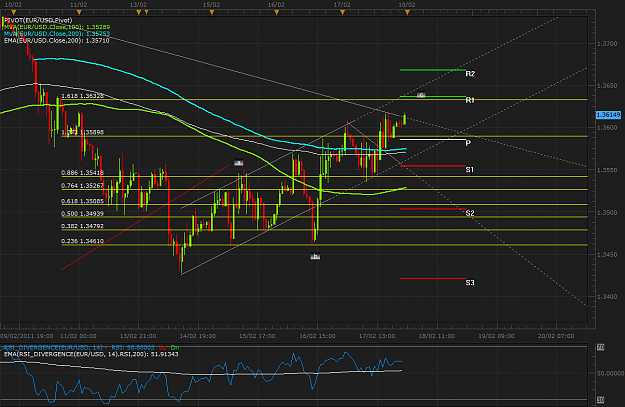Click the orange day marker under 11/02

coord(79,13)
